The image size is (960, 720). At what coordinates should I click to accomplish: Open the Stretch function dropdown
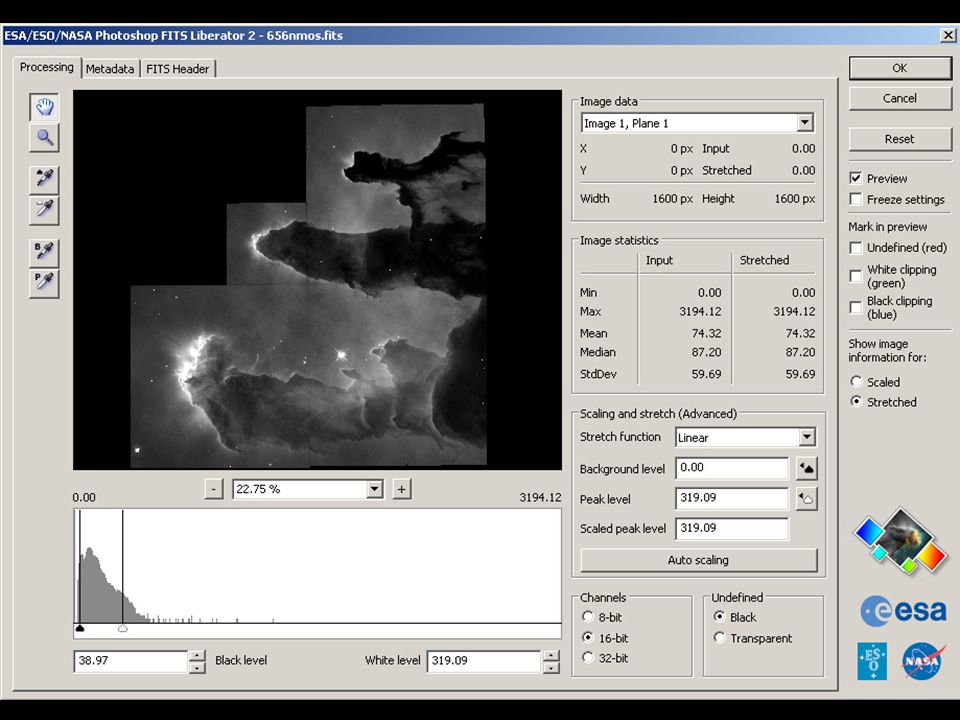coord(807,437)
